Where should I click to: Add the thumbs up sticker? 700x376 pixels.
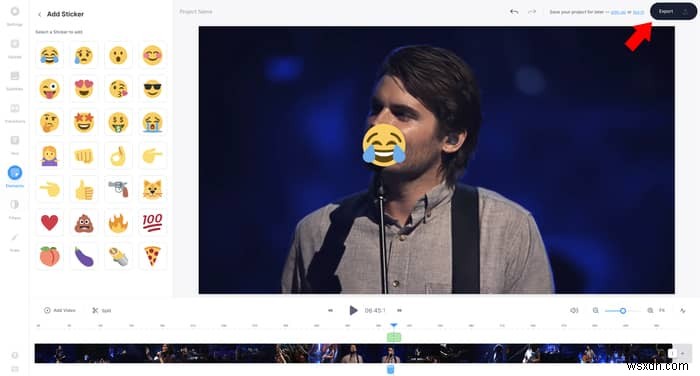(x=83, y=189)
